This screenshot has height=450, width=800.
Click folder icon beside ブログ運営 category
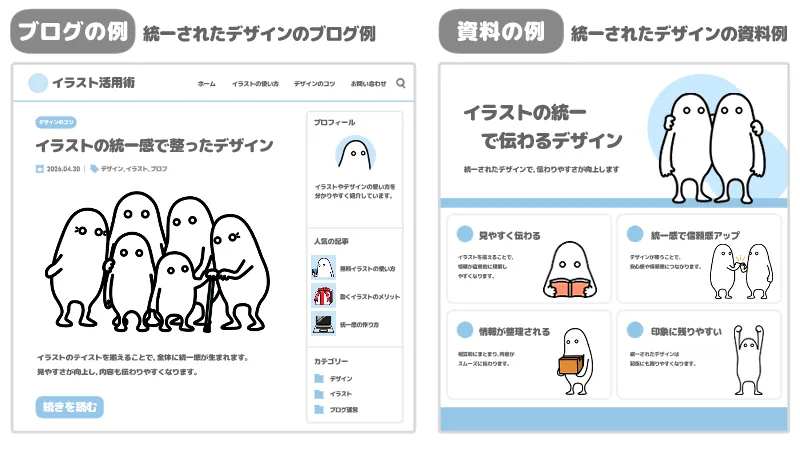pos(319,409)
